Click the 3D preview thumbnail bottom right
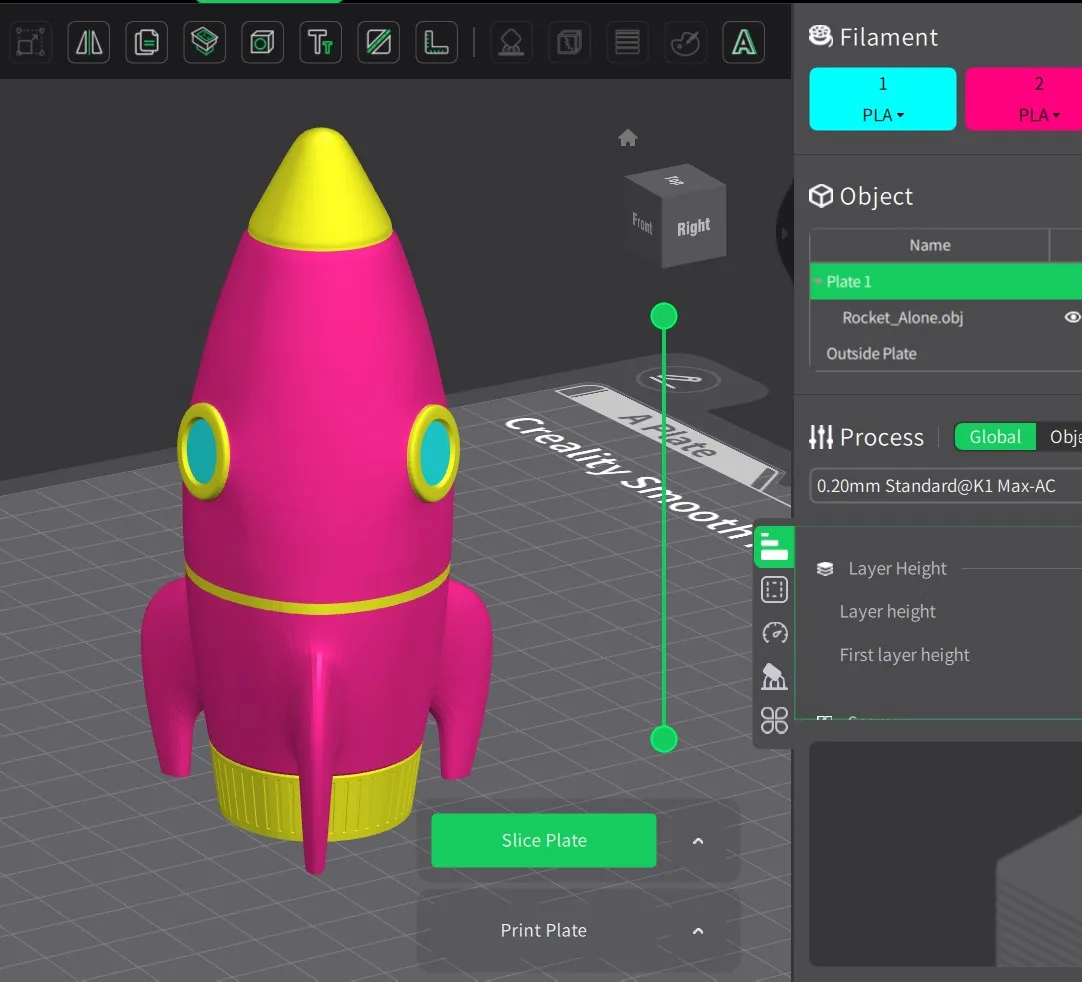The image size is (1082, 982). click(945, 854)
